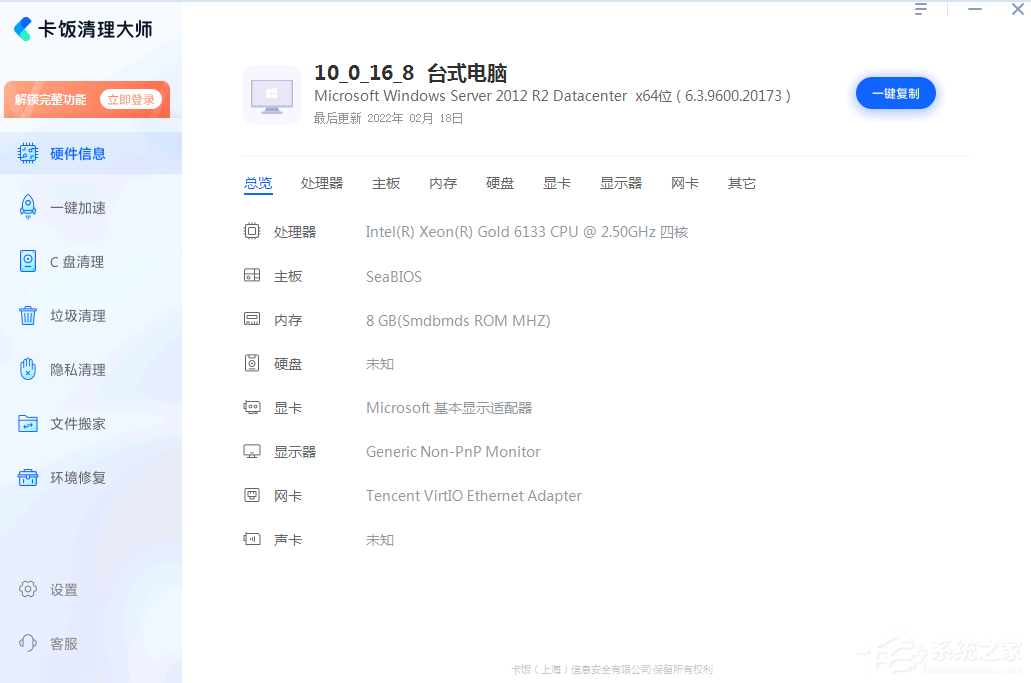Image resolution: width=1031 pixels, height=683 pixels.
Task: Click the CPU icon beside 处理器
Action: click(252, 230)
